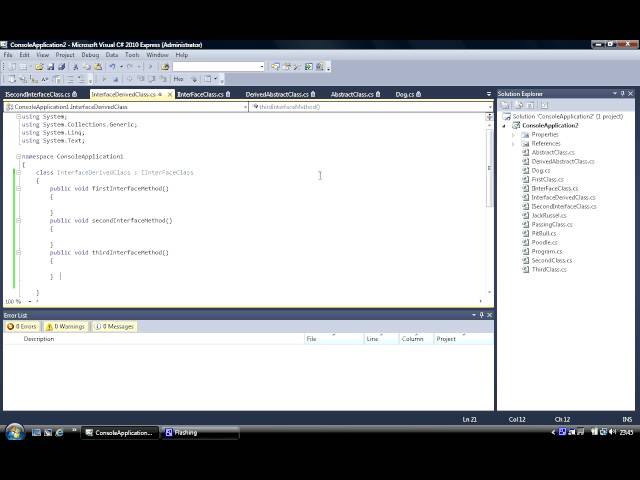640x480 pixels.
Task: Click the Open File toolbar icon
Action: click(x=39, y=67)
